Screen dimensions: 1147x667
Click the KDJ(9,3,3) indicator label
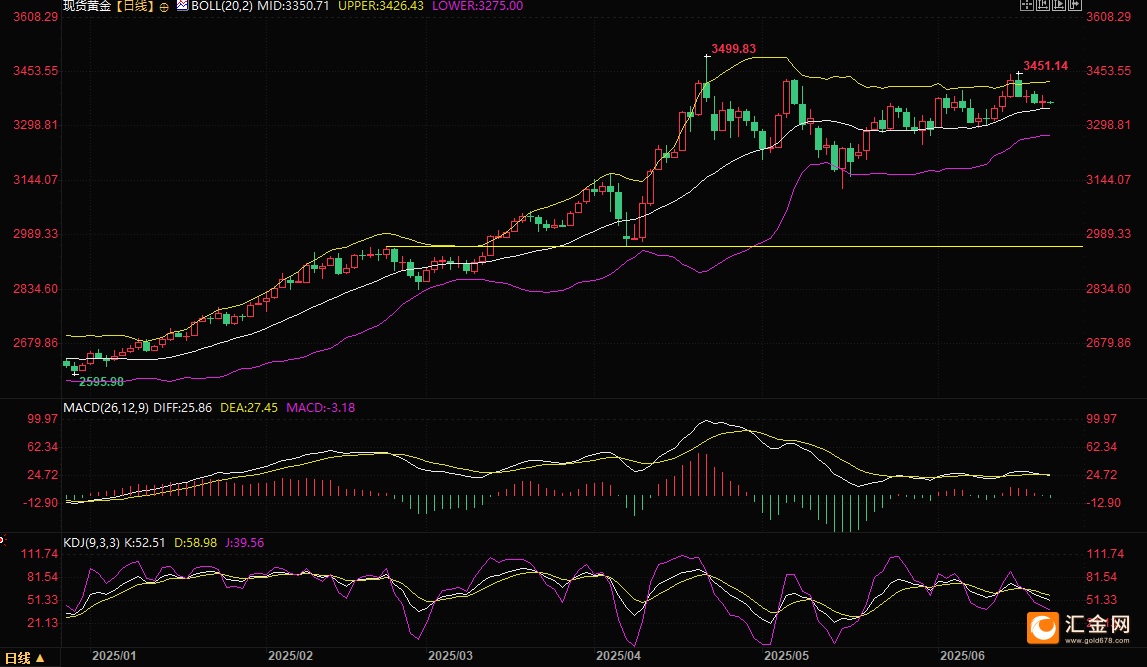coord(91,543)
